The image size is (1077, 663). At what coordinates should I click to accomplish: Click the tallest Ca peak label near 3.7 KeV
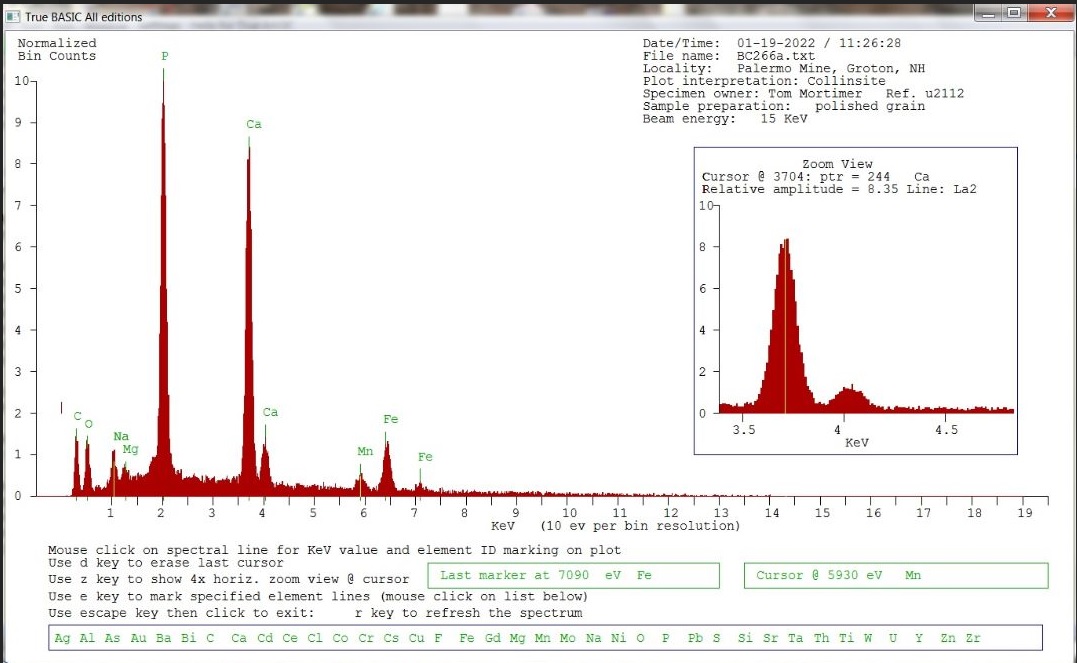point(254,124)
